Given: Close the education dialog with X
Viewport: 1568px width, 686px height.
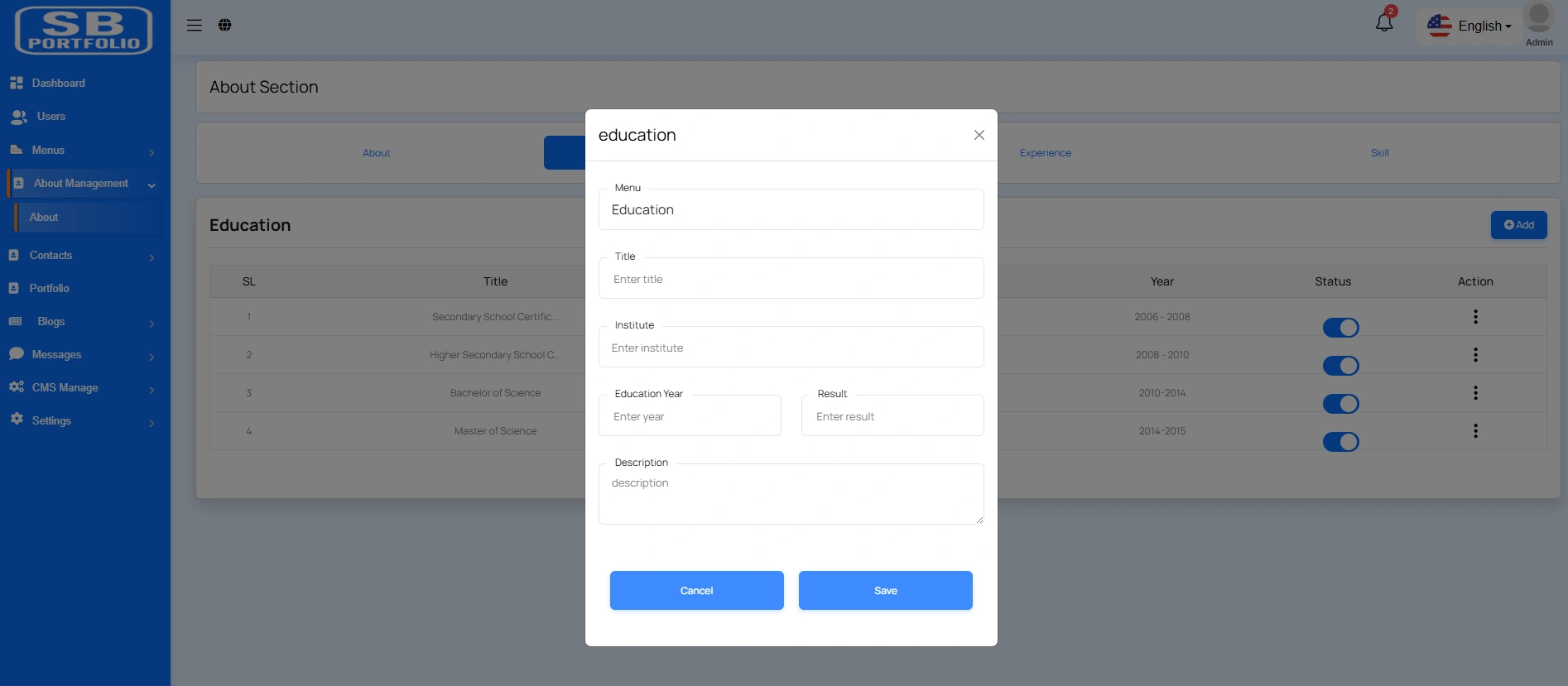Looking at the screenshot, I should pyautogui.click(x=979, y=135).
